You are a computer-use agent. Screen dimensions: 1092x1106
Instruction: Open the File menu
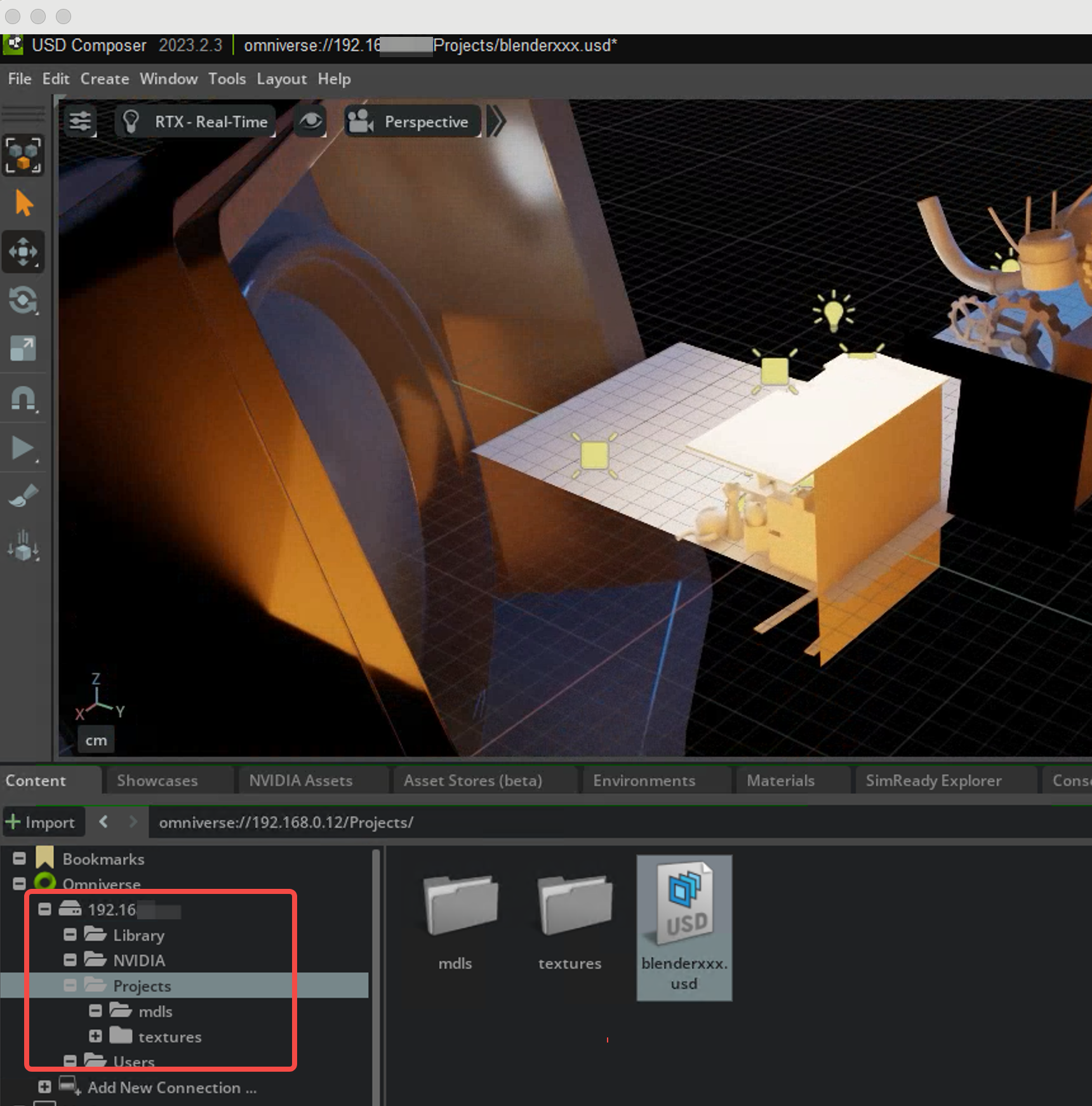(x=20, y=79)
